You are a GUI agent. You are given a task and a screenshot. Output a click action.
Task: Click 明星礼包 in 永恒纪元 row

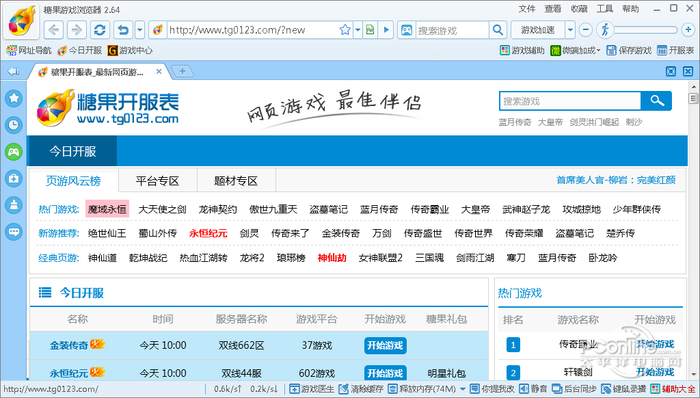point(446,373)
